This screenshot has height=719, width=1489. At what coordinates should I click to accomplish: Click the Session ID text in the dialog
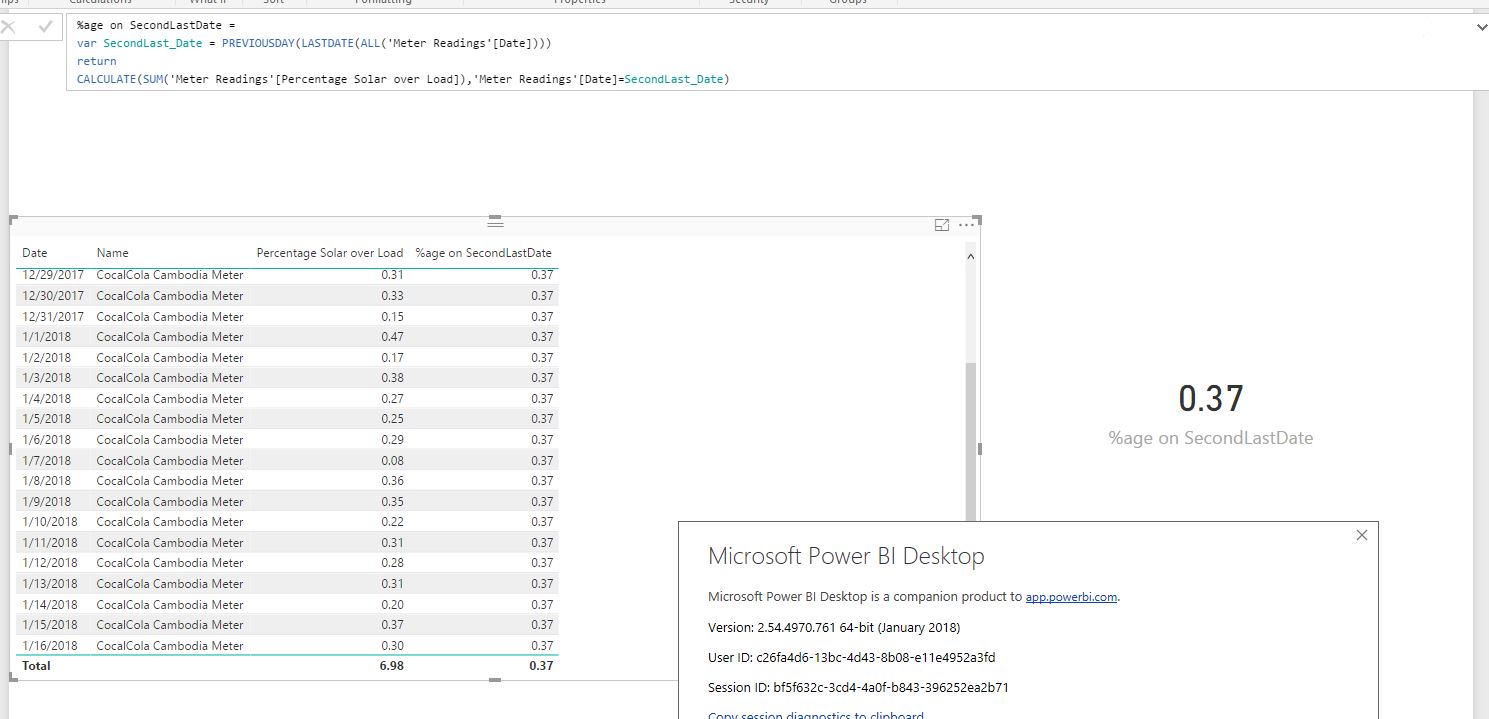click(x=858, y=688)
